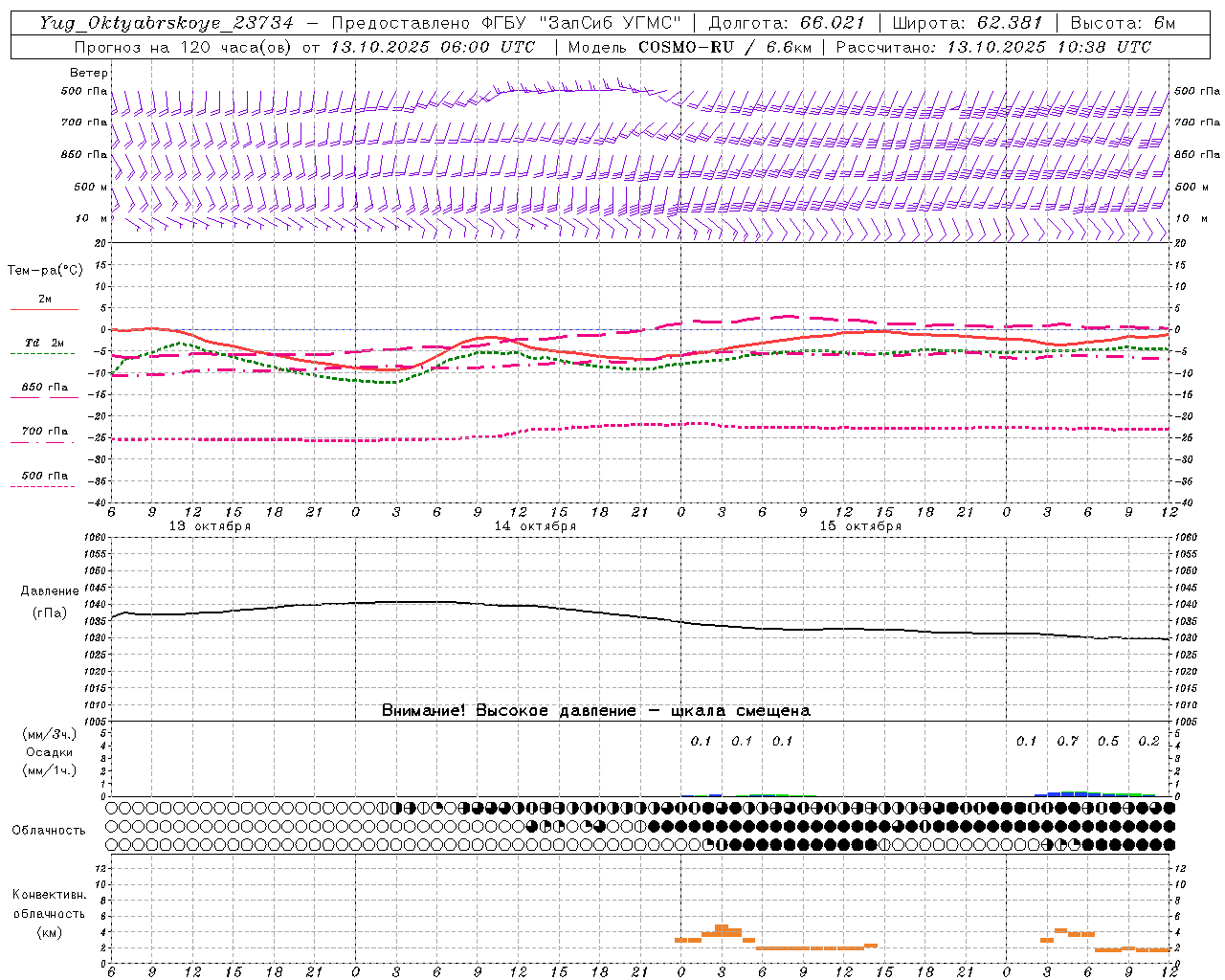Viewport: 1225px width, 980px height.
Task: Select the model label "COSMO-RU / 6.6км"
Action: pos(724,47)
